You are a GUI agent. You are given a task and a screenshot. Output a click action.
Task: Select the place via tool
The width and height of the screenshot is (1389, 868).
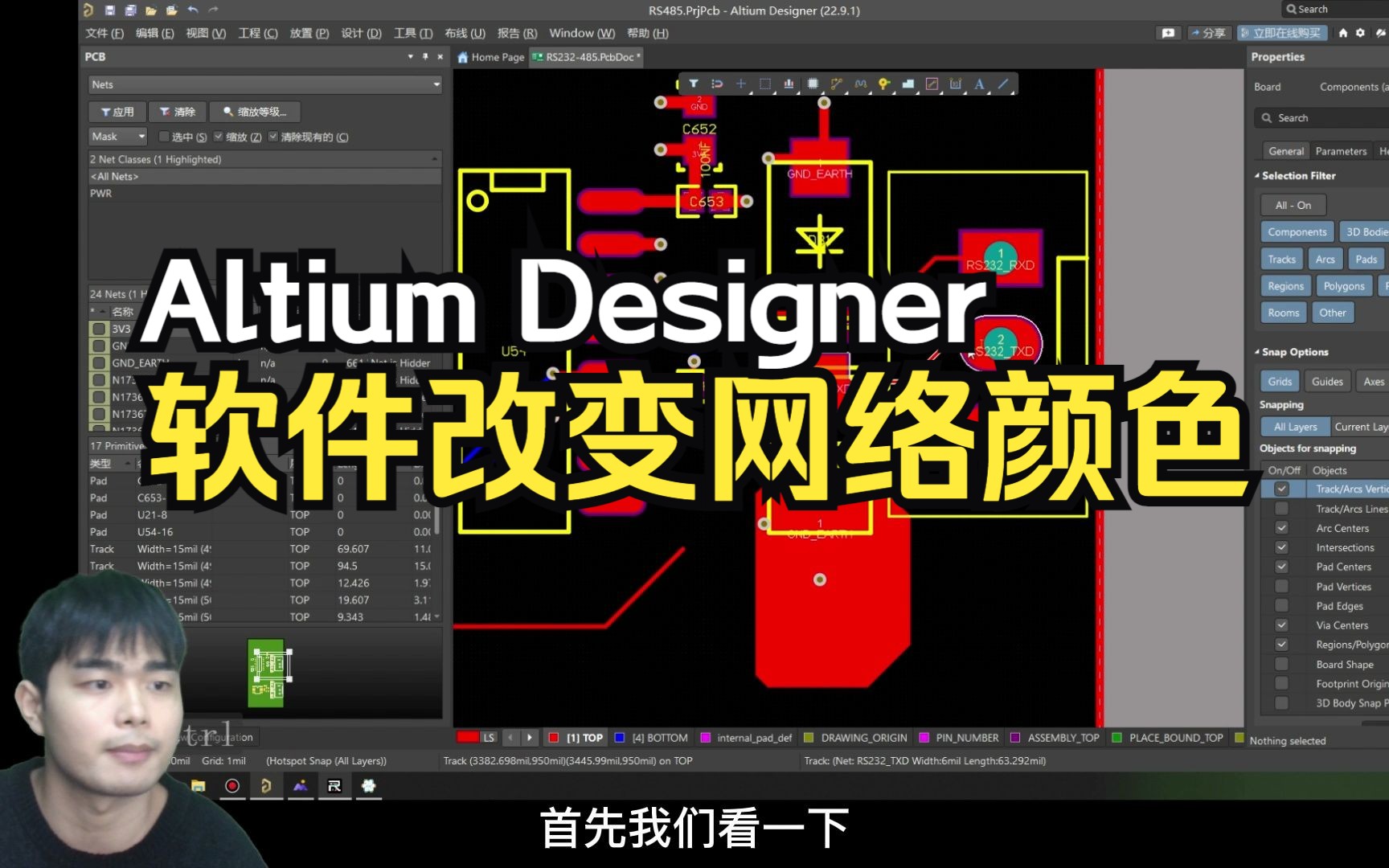pos(885,84)
